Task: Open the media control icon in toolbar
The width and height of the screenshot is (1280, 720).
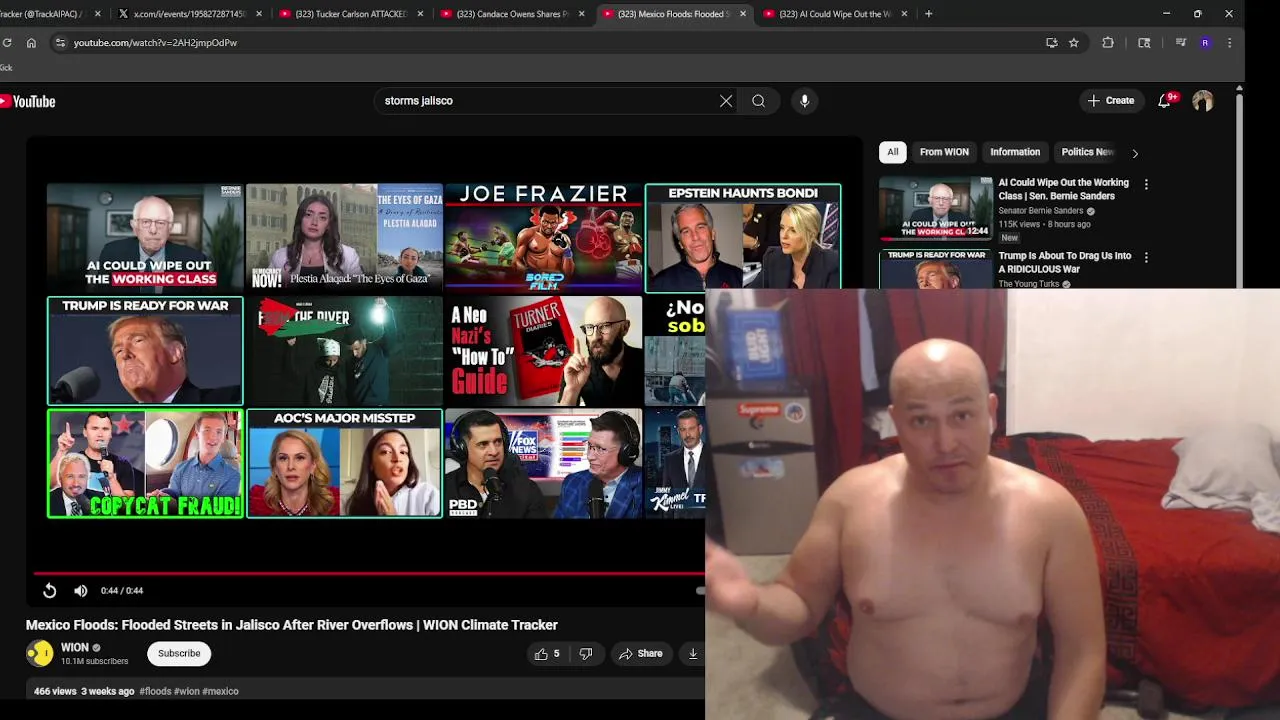Action: point(1181,43)
